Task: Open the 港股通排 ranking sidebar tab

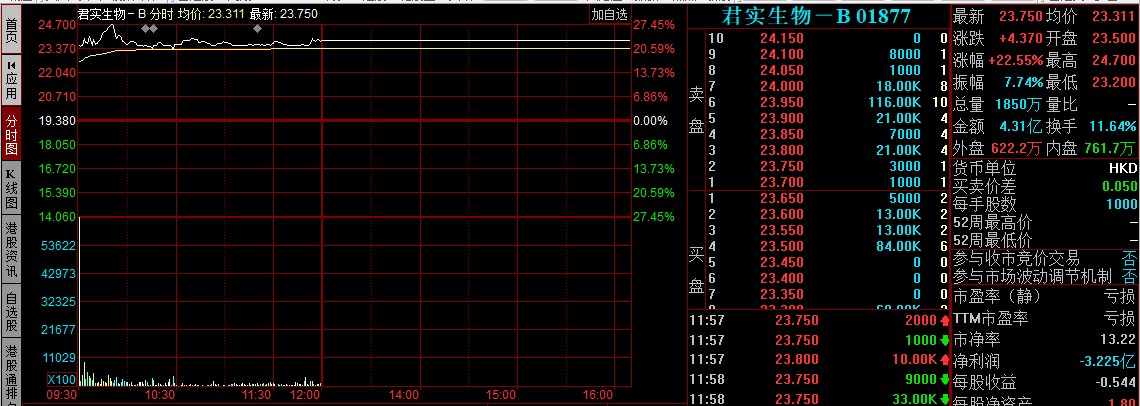Action: click(11, 372)
